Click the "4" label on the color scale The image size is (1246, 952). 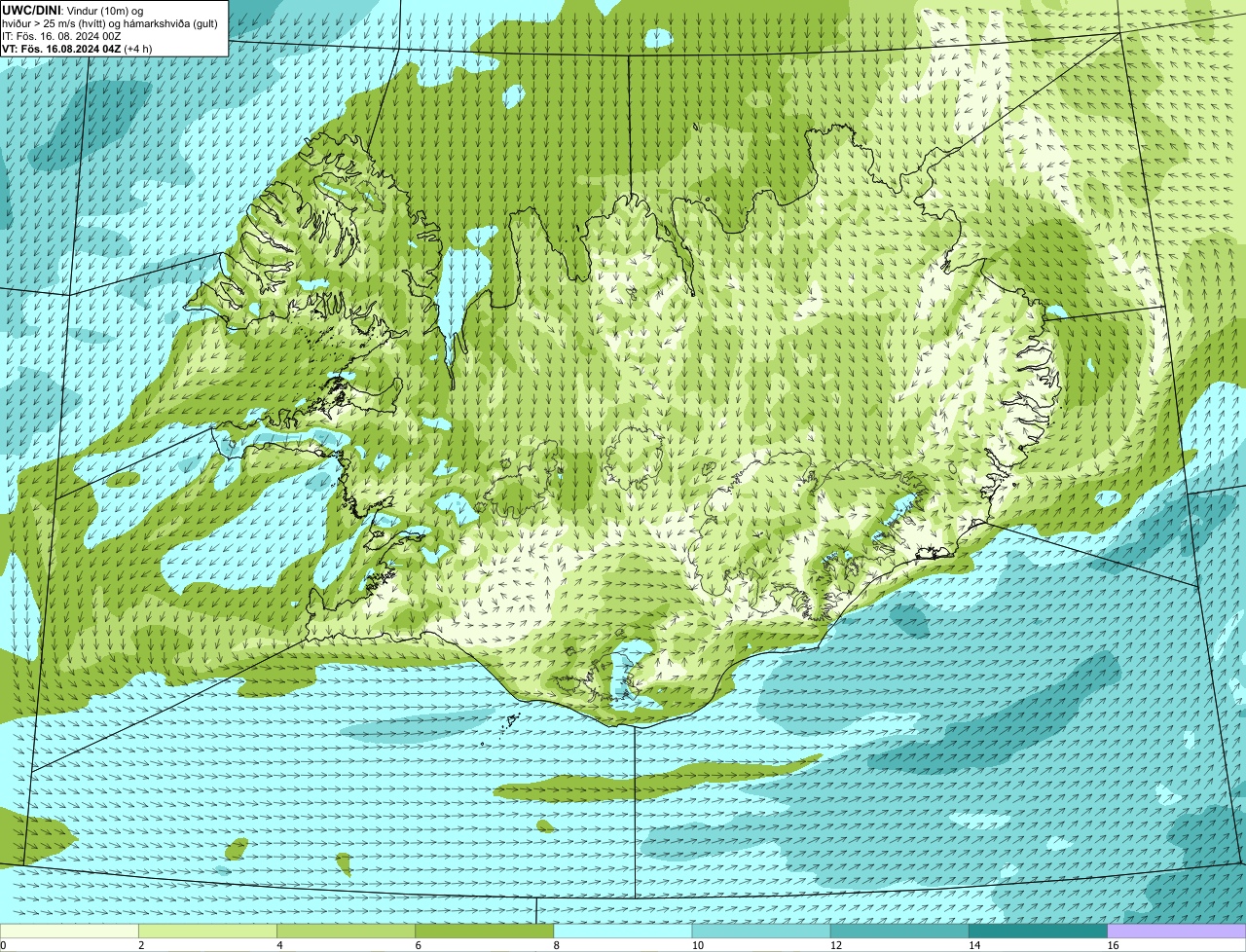[279, 945]
